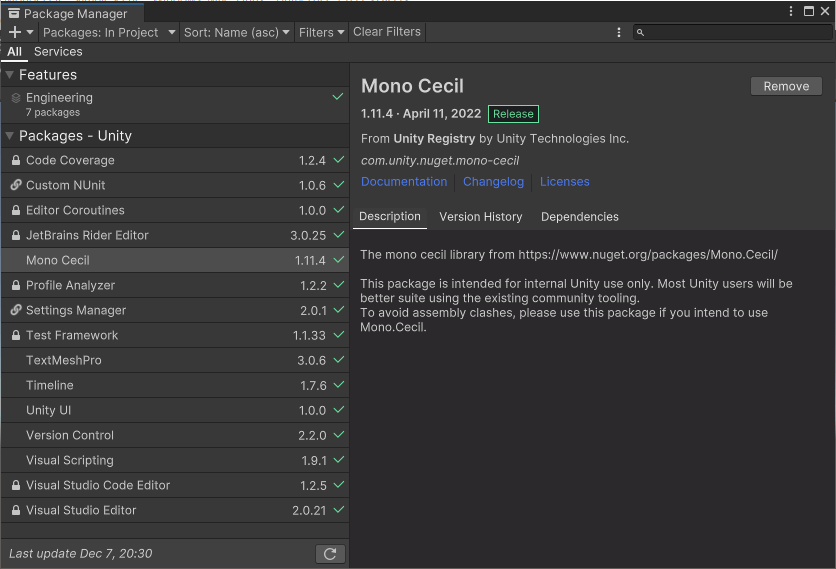Click the Timeline installed checkmark
This screenshot has height=569, width=836.
339,384
